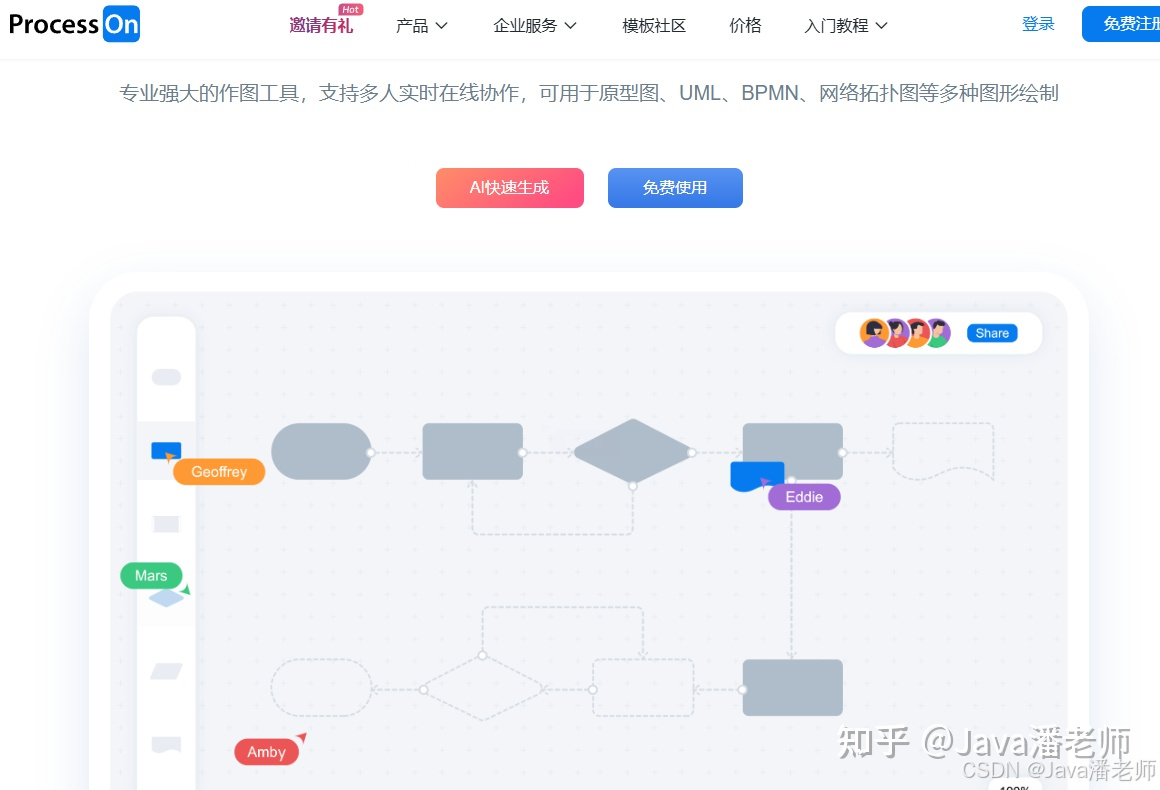Open the 邀请有礼 invite promotion

321,26
